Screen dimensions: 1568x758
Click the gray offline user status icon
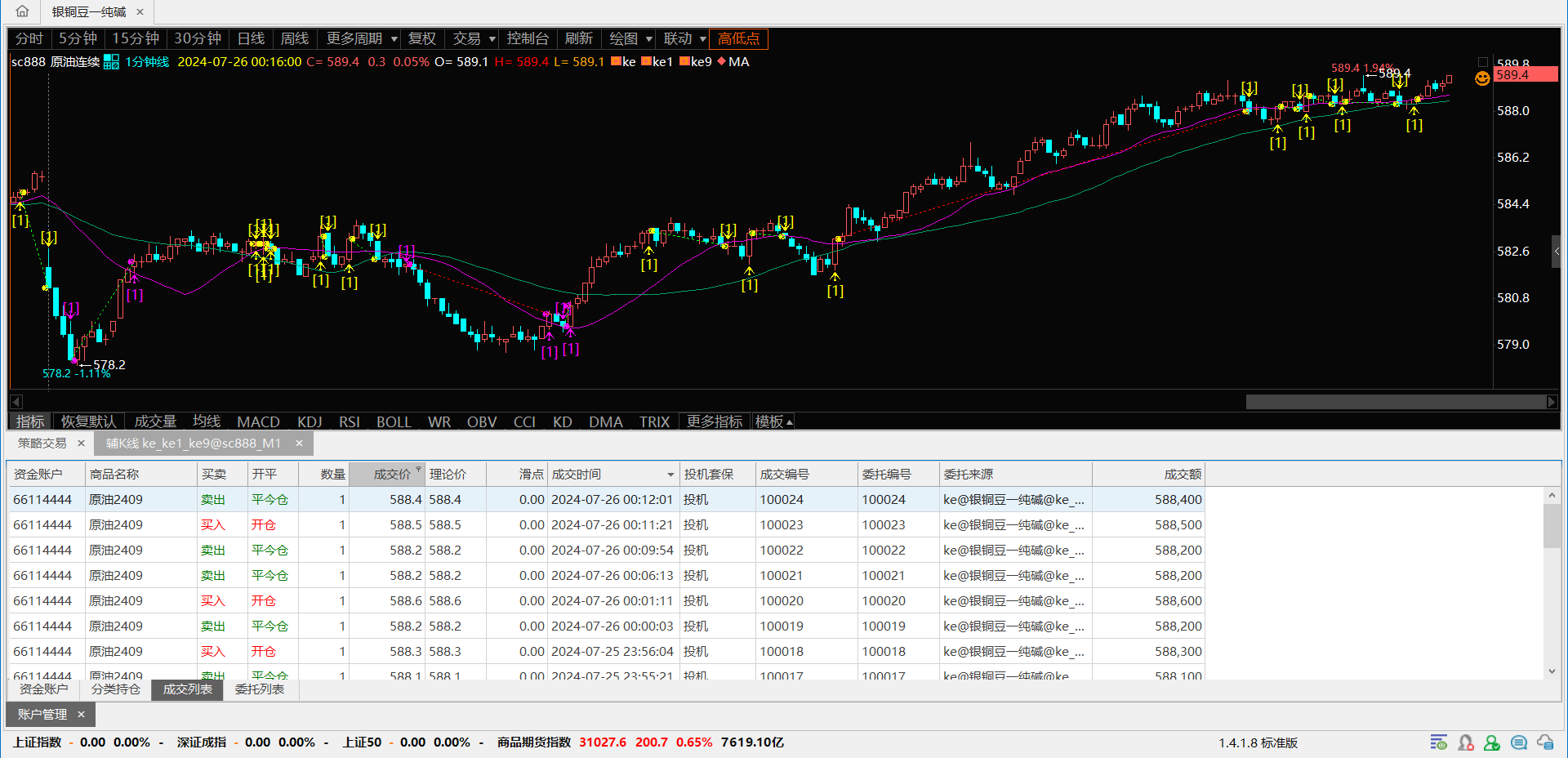[x=1466, y=742]
